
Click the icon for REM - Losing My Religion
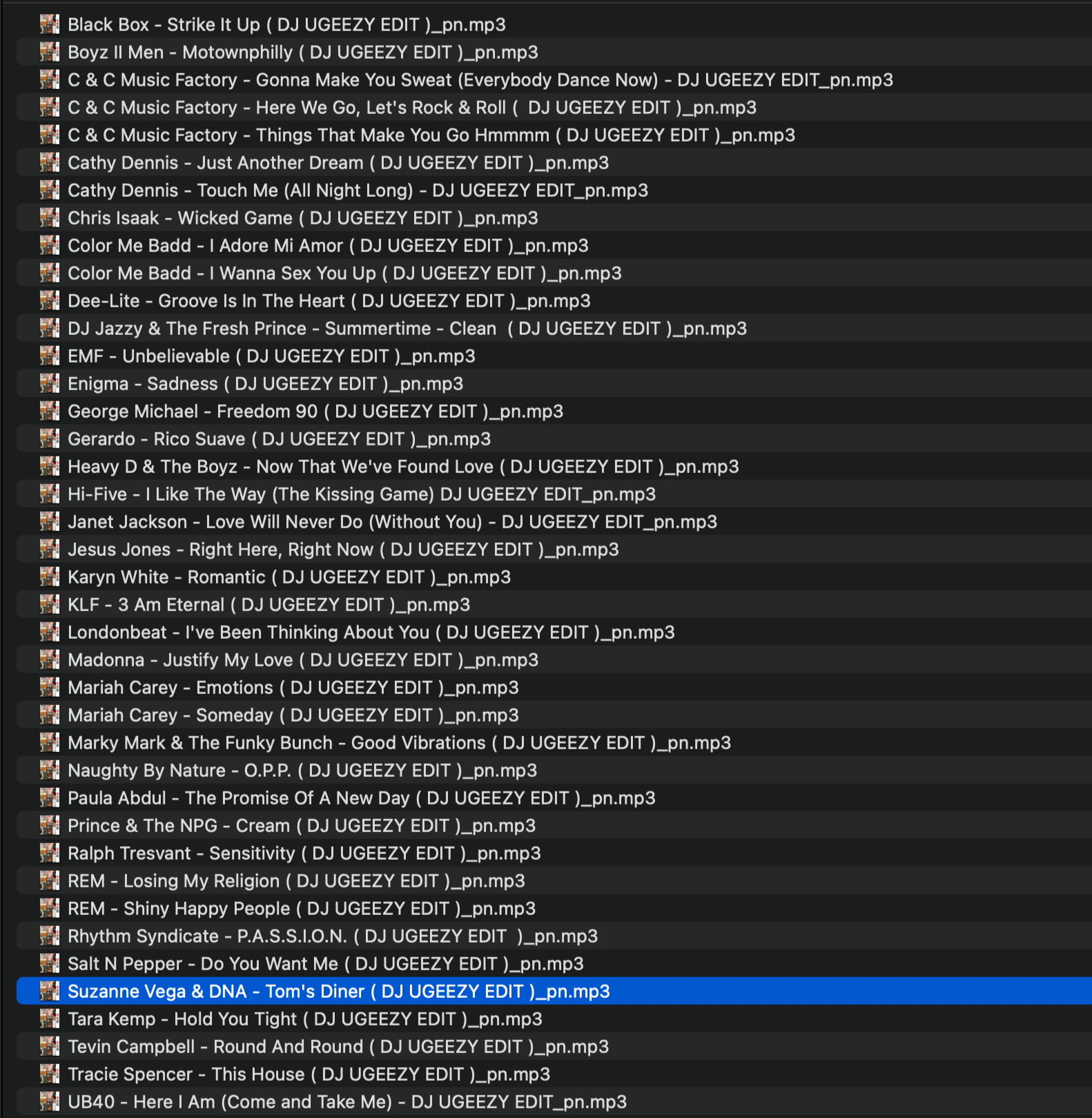point(50,880)
